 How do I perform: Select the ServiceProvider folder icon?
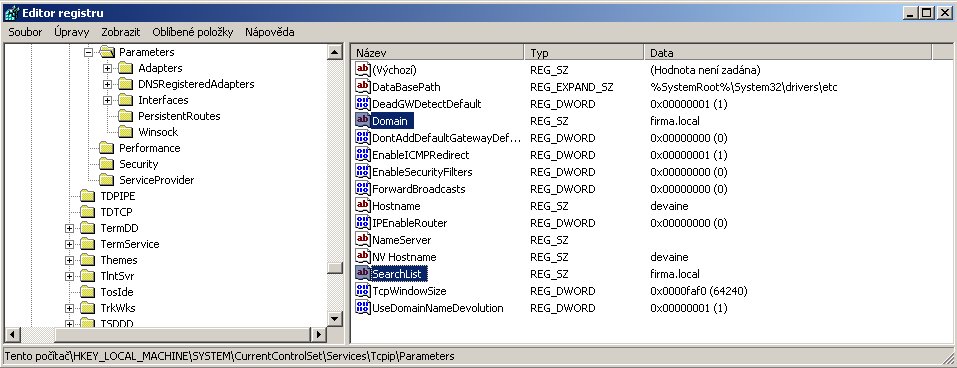click(107, 180)
